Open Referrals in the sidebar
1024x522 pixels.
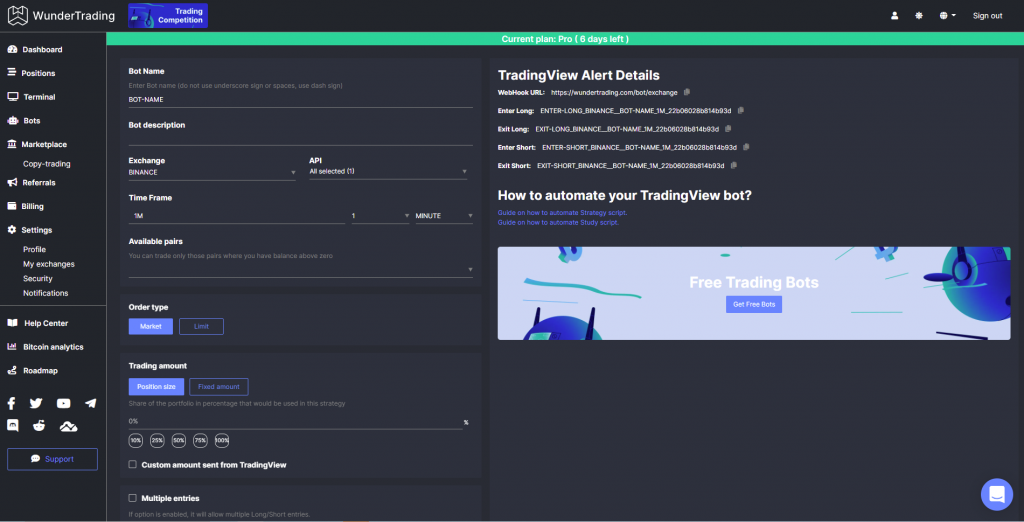click(31, 182)
